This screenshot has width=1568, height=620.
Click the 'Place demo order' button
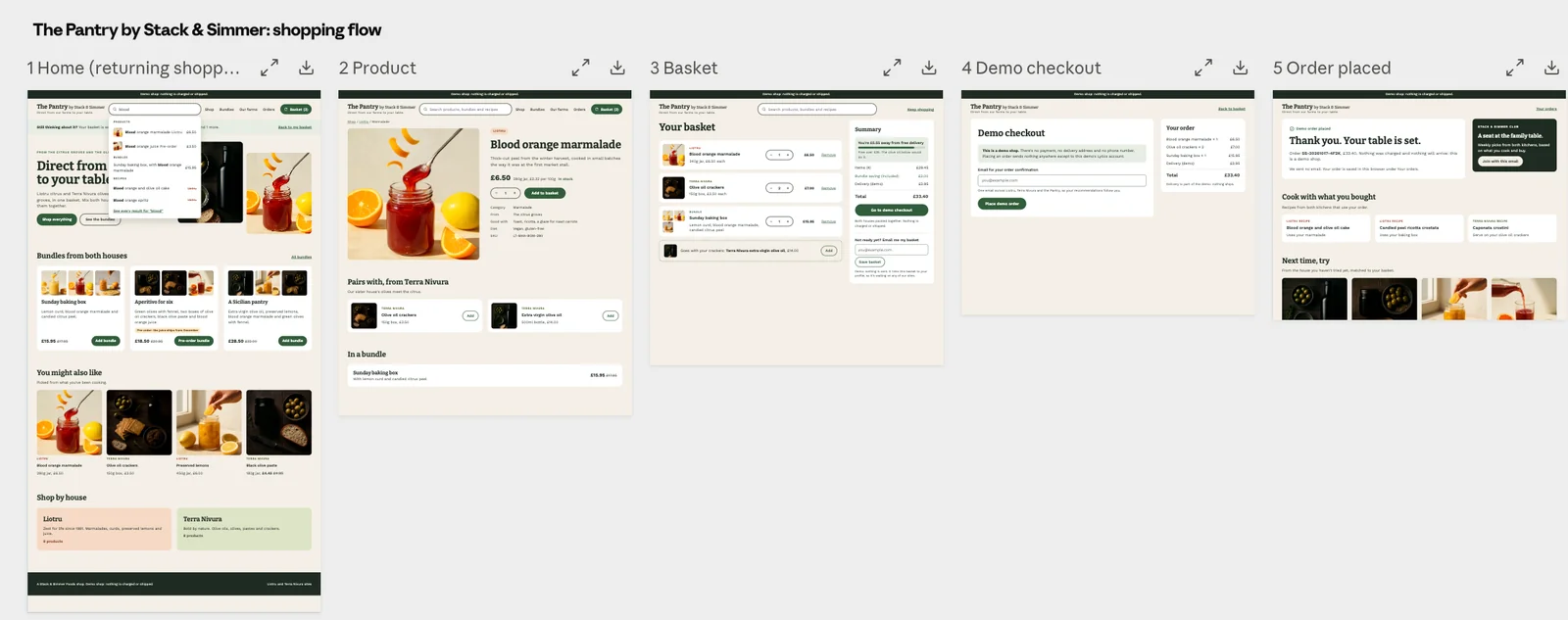point(1002,204)
